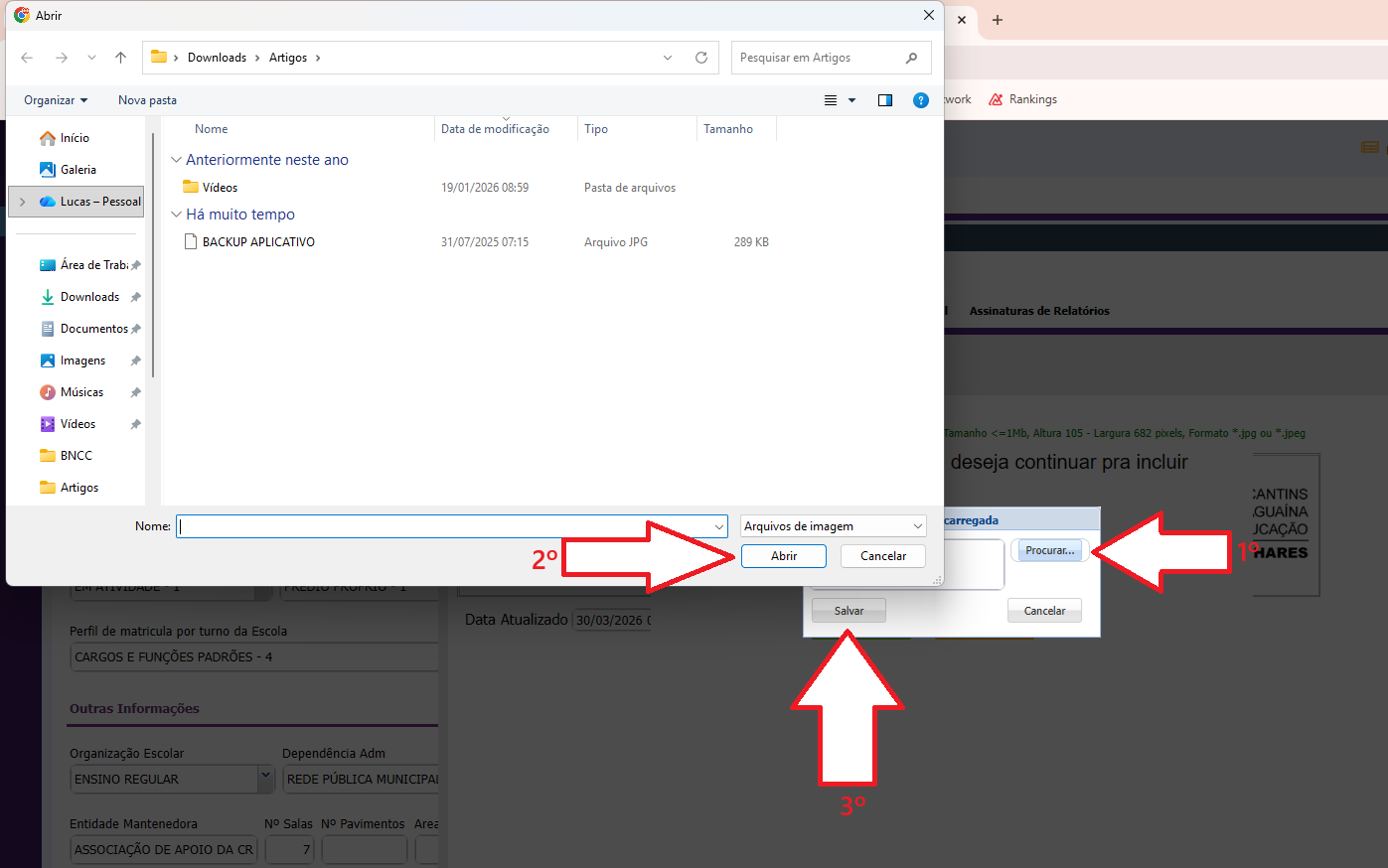
Task: Expand the Lucas – Pessoal tree node
Action: tap(22, 202)
